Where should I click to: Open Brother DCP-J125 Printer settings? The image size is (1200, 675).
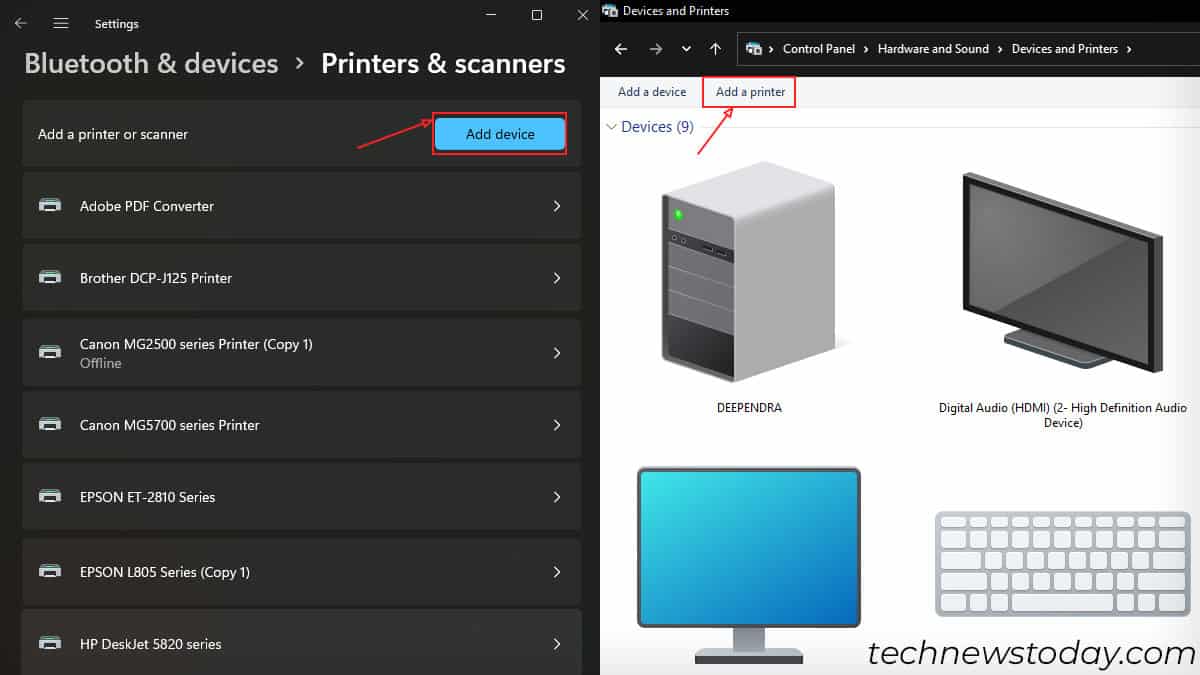click(301, 278)
